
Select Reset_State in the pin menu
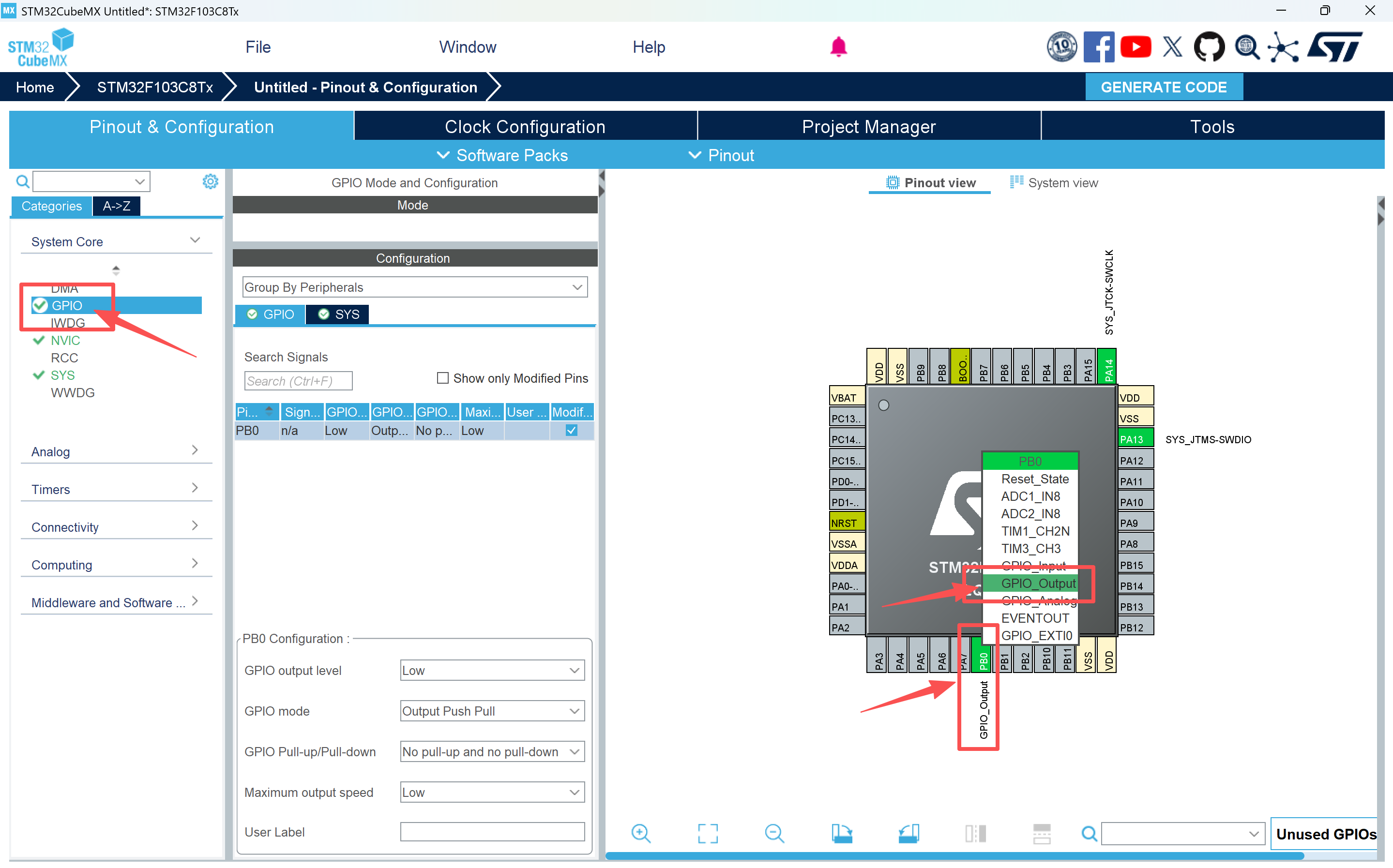click(1030, 479)
